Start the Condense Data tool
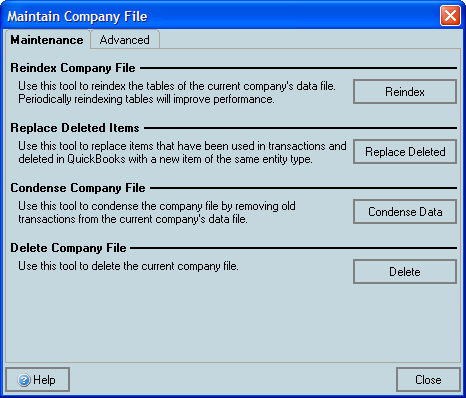This screenshot has height=398, width=466. tap(405, 212)
